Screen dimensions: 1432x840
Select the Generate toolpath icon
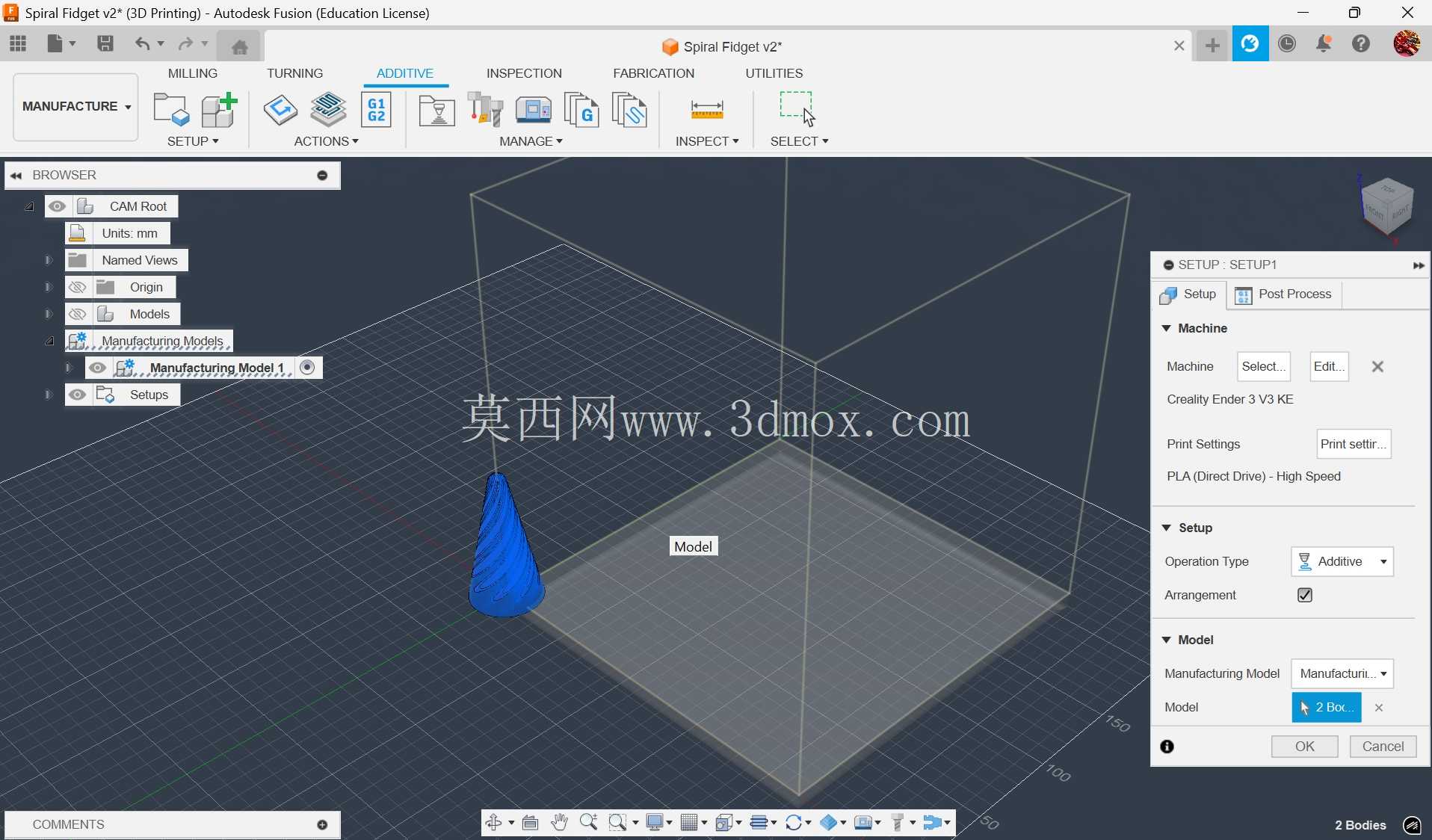click(280, 110)
